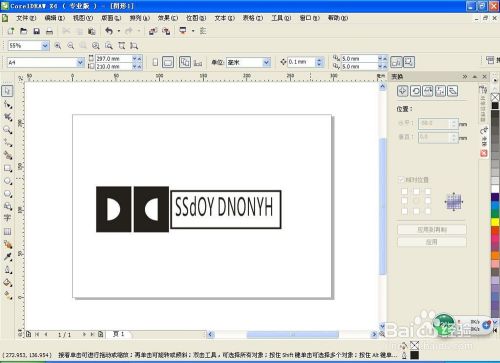The image size is (500, 363).
Task: Click the Zoom In magnifier icon
Action: pos(58,46)
